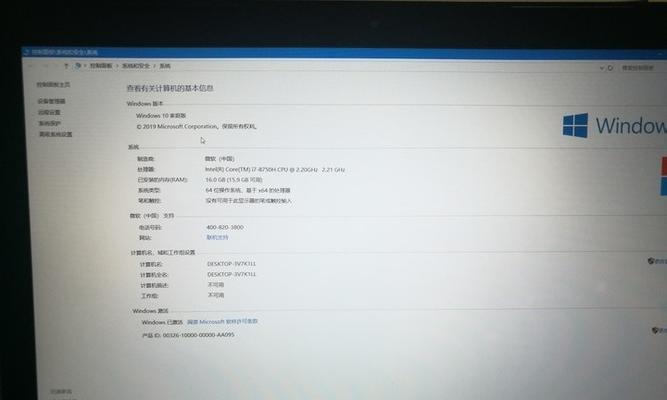
Task: Click the Windows 已激活 activation status text
Action: coord(162,323)
